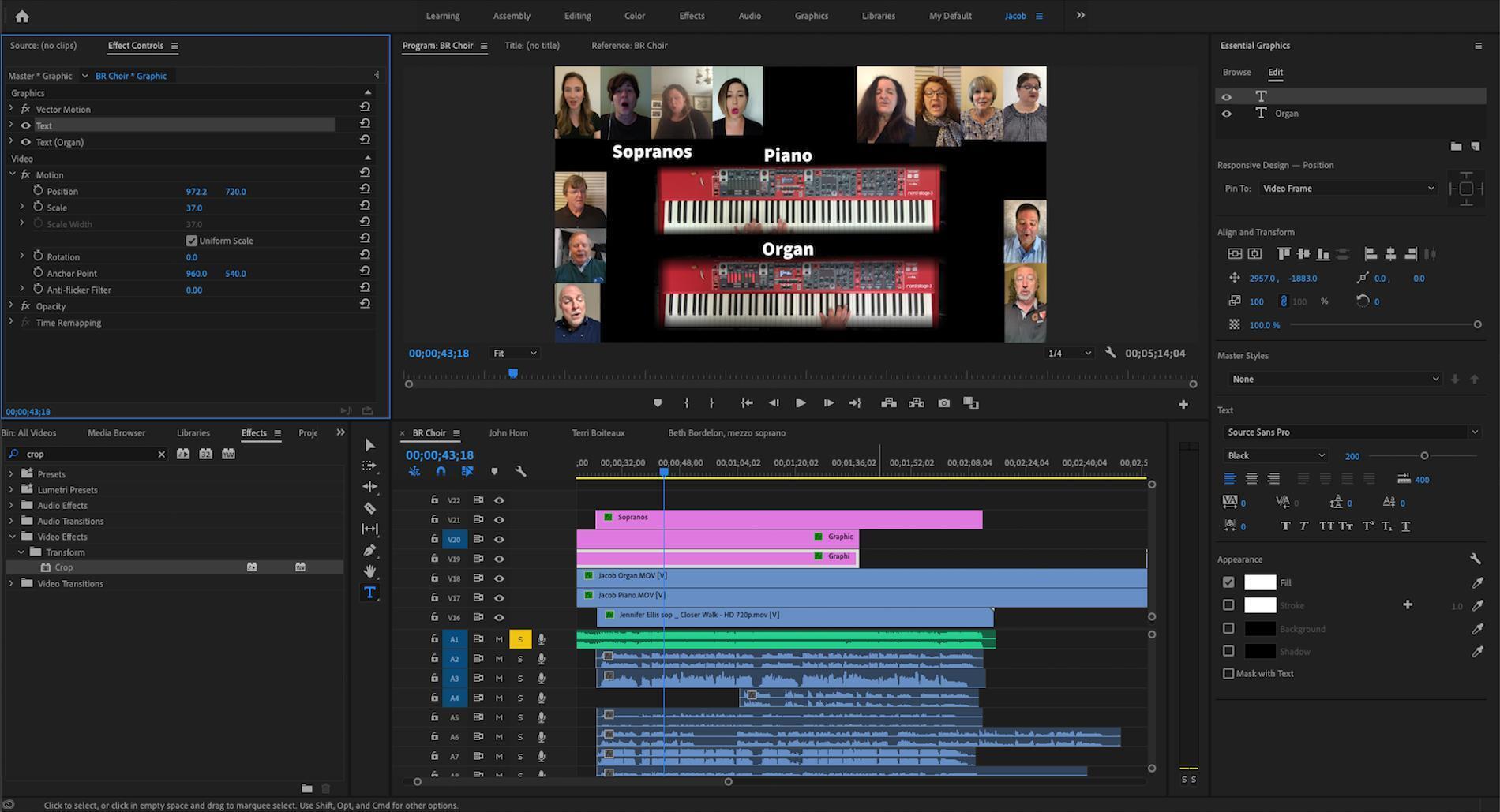The image size is (1500, 812).
Task: Click the Sopranos clip on the timeline
Action: tap(789, 518)
